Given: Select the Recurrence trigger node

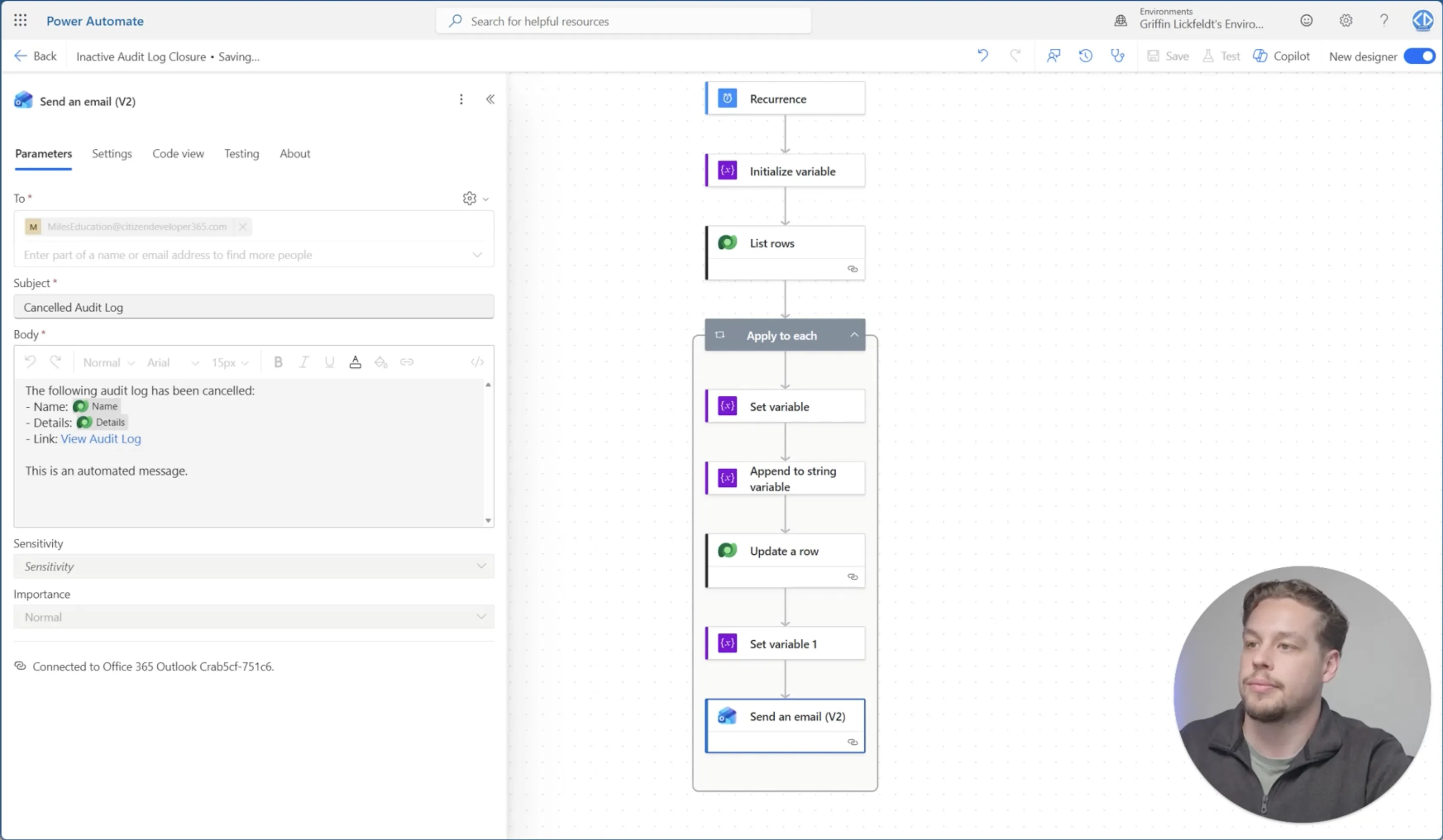Looking at the screenshot, I should click(x=785, y=99).
